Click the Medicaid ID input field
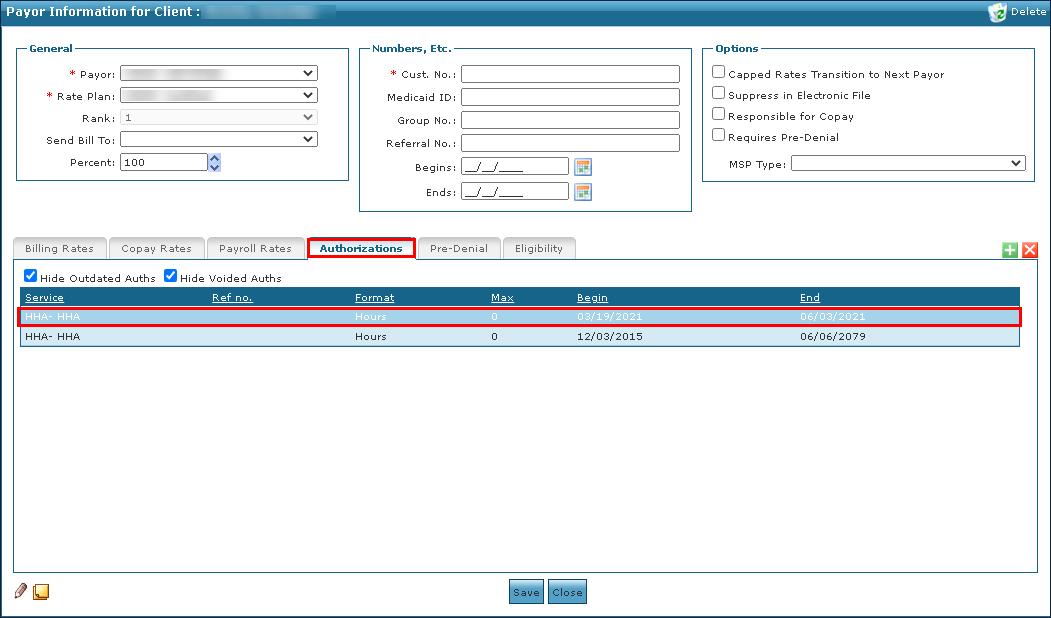Image resolution: width=1051 pixels, height=618 pixels. coord(570,97)
